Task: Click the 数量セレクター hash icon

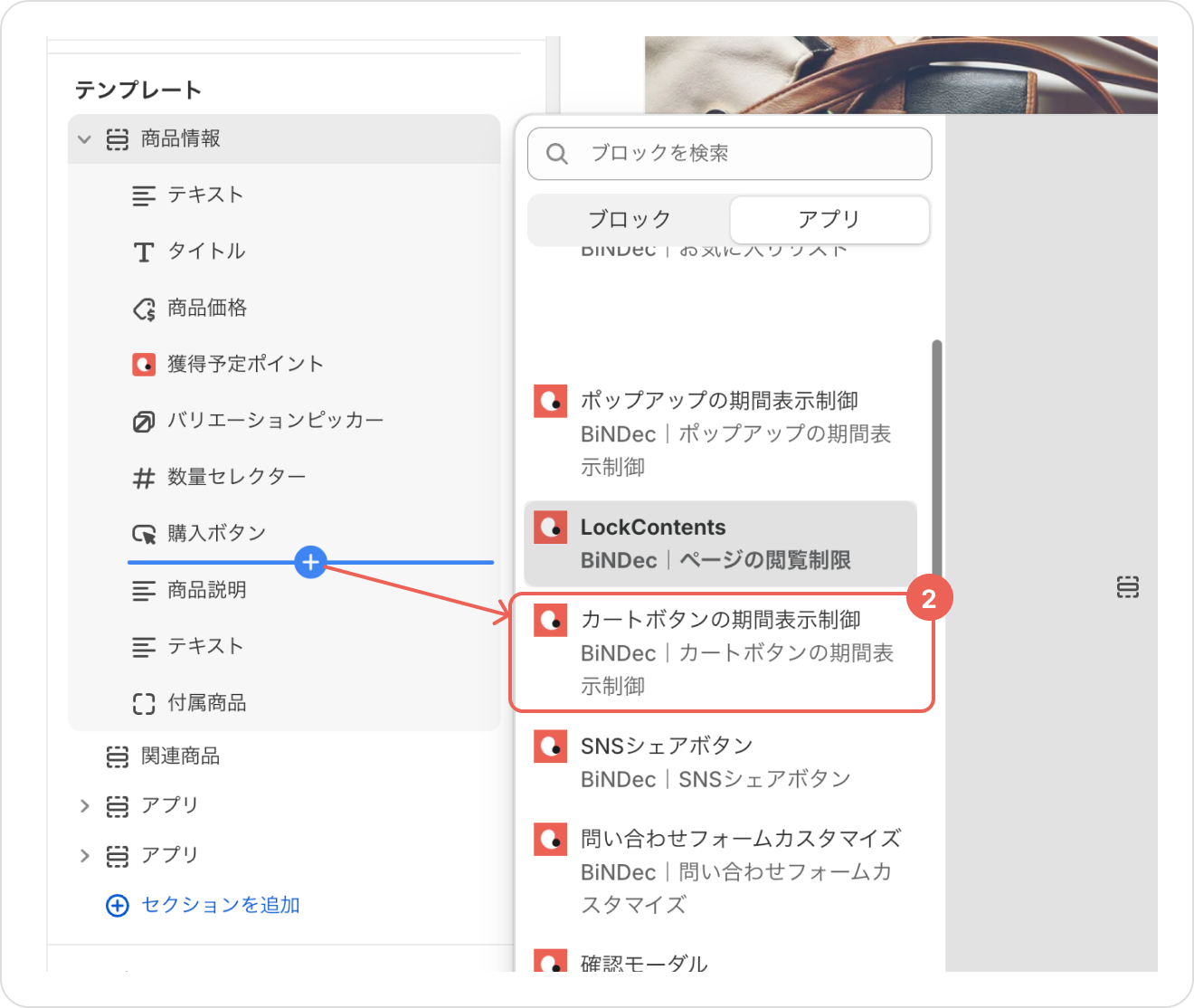Action: tap(144, 478)
